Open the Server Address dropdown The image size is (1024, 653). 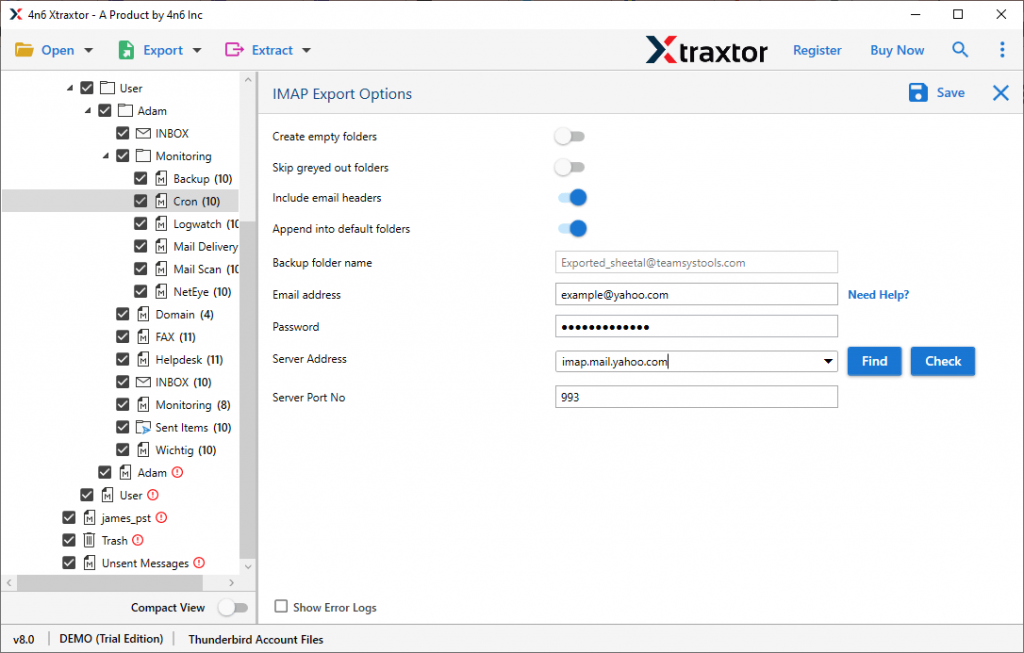(x=828, y=361)
